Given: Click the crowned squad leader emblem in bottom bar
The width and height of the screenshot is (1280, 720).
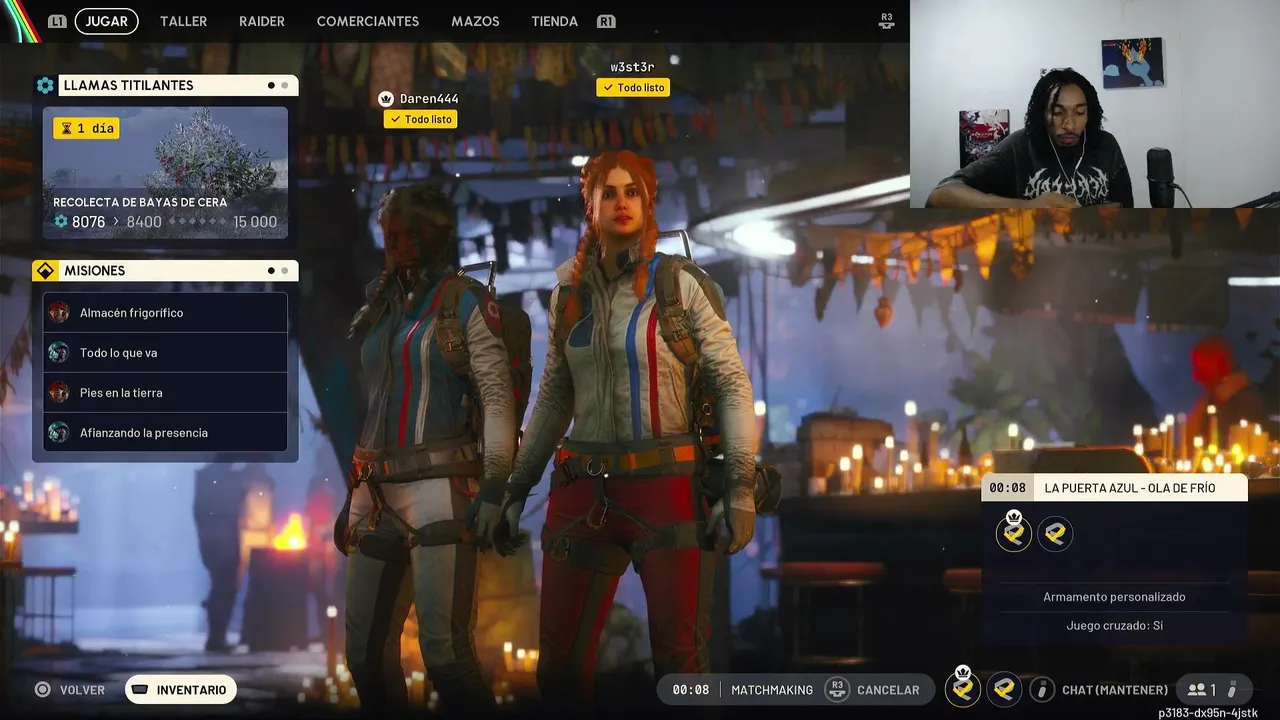Looking at the screenshot, I should [x=963, y=688].
